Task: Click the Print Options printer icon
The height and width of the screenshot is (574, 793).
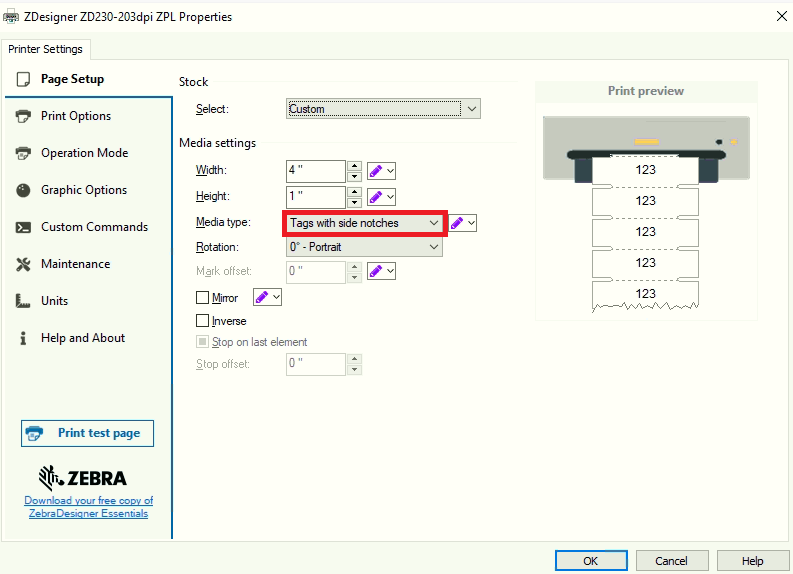Action: coord(23,116)
